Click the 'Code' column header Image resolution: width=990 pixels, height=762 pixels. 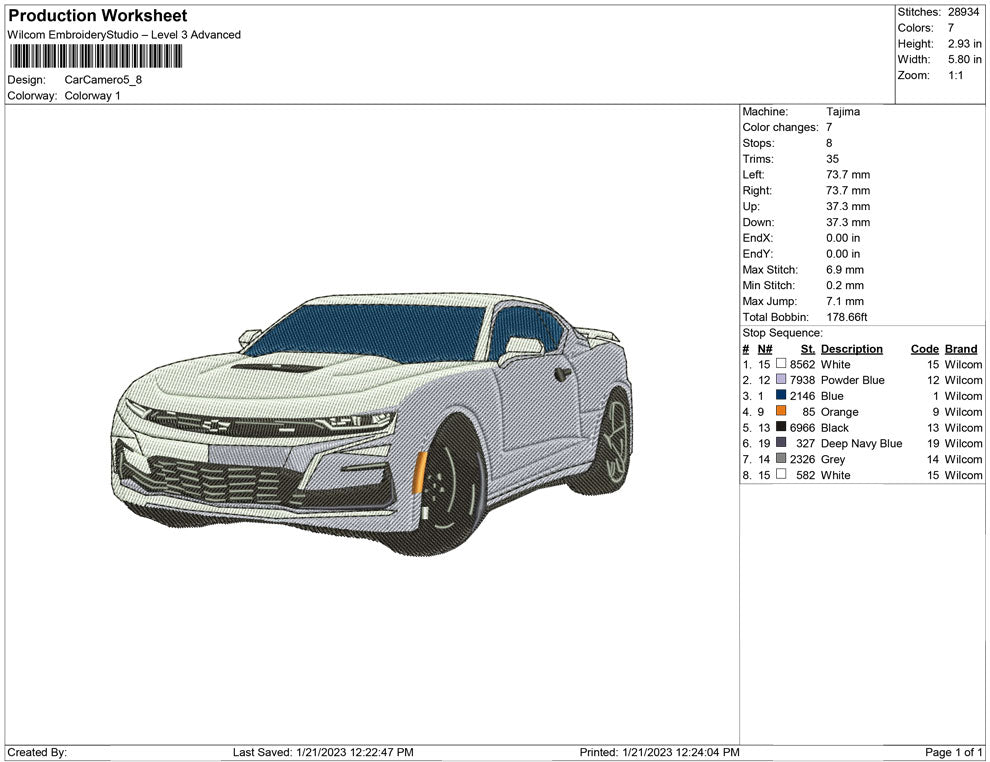point(925,349)
